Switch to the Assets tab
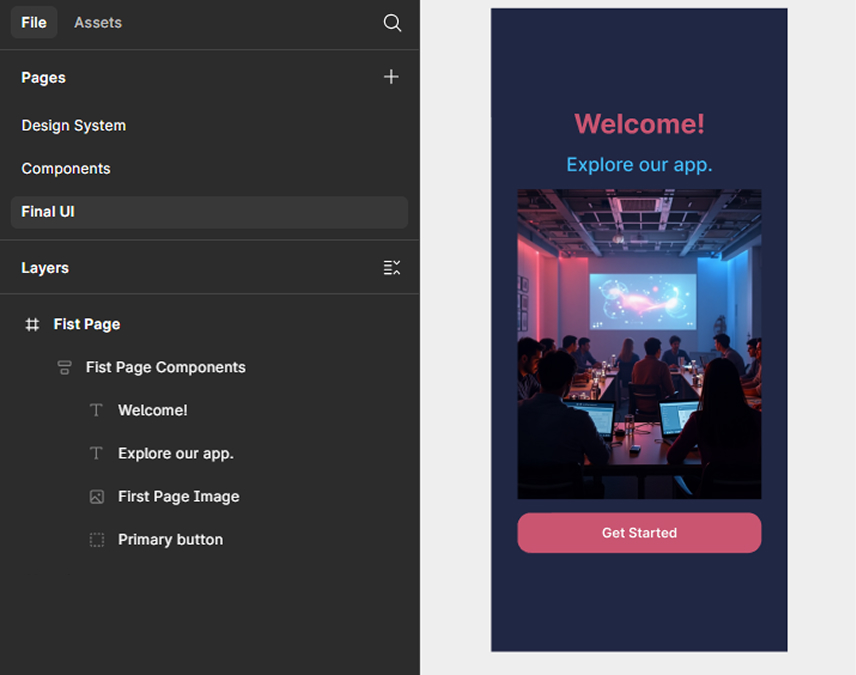The image size is (856, 675). 98,22
